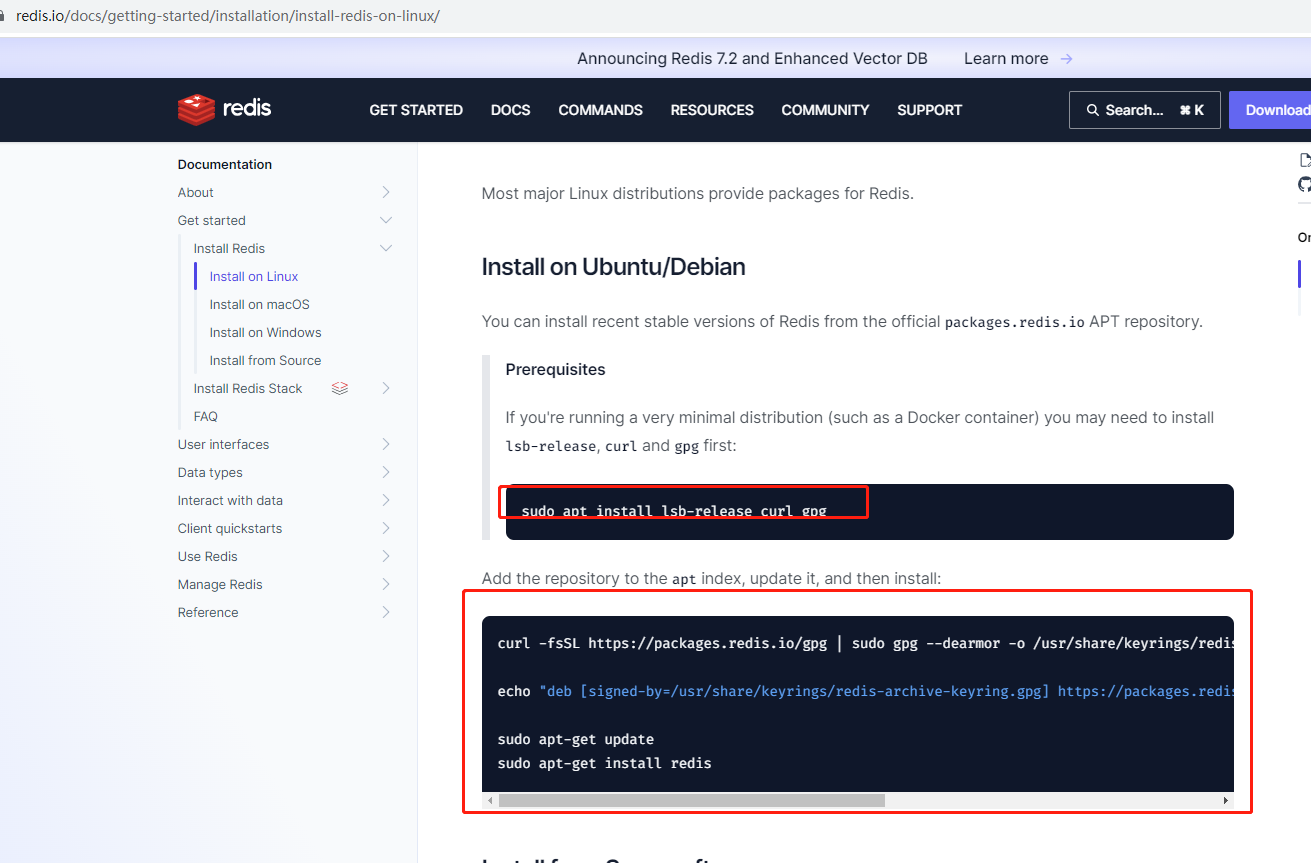Viewport: 1311px width, 863px height.
Task: Open the Get started sidebar item
Action: (x=211, y=220)
